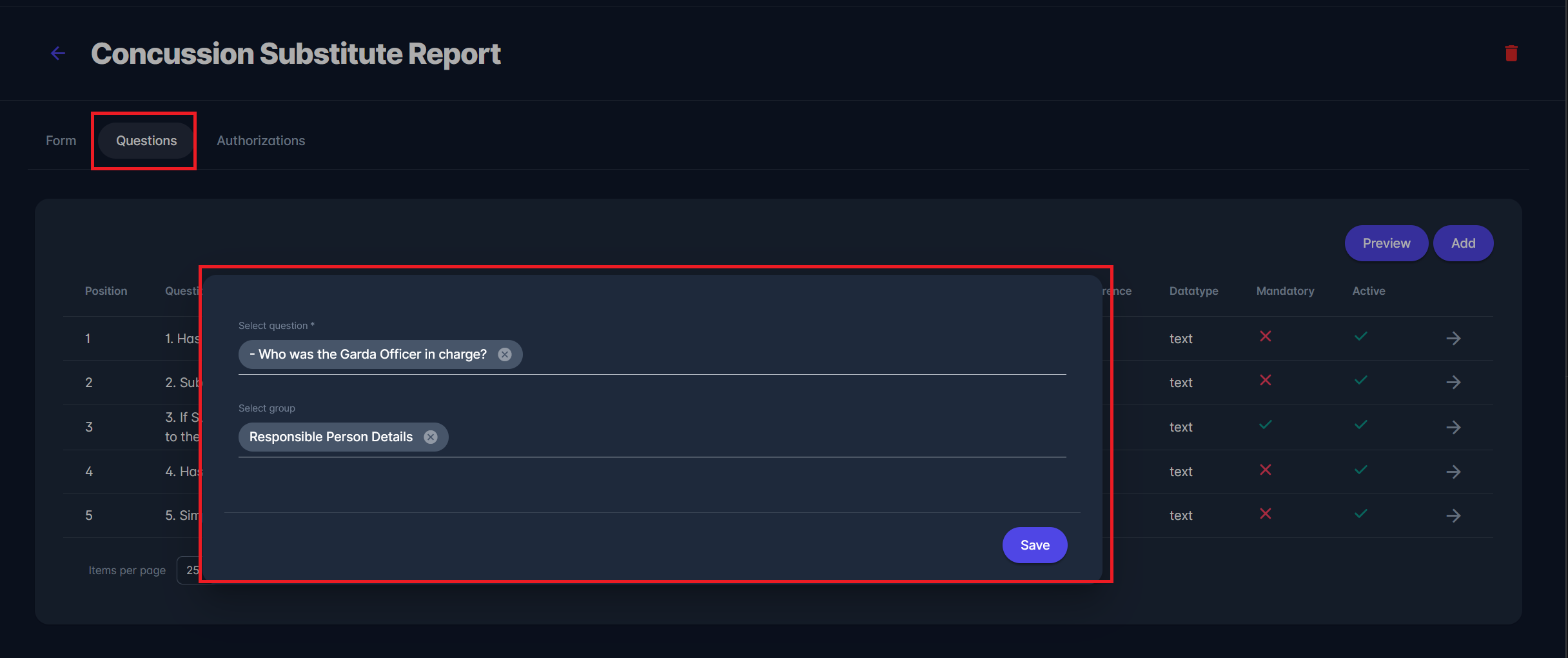Image resolution: width=1568 pixels, height=658 pixels.
Task: Switch to the Form tab
Action: (x=61, y=141)
